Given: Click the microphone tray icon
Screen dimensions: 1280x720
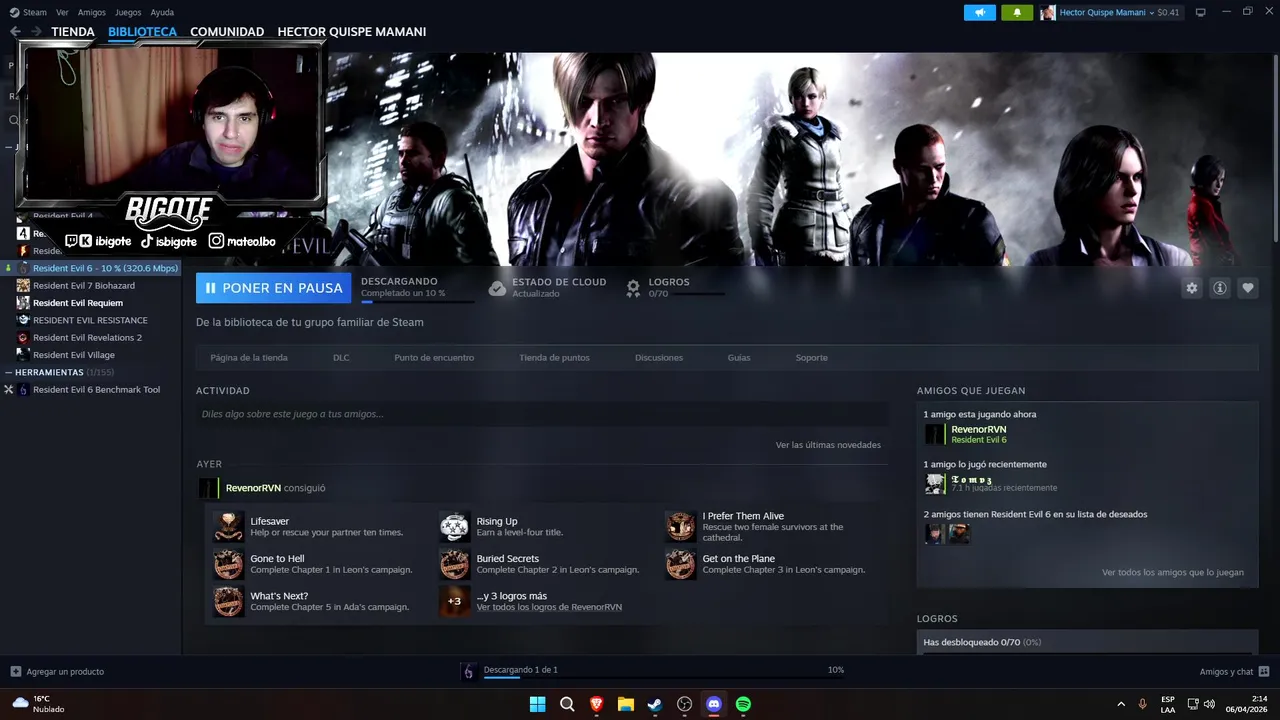Looking at the screenshot, I should coord(1142,704).
